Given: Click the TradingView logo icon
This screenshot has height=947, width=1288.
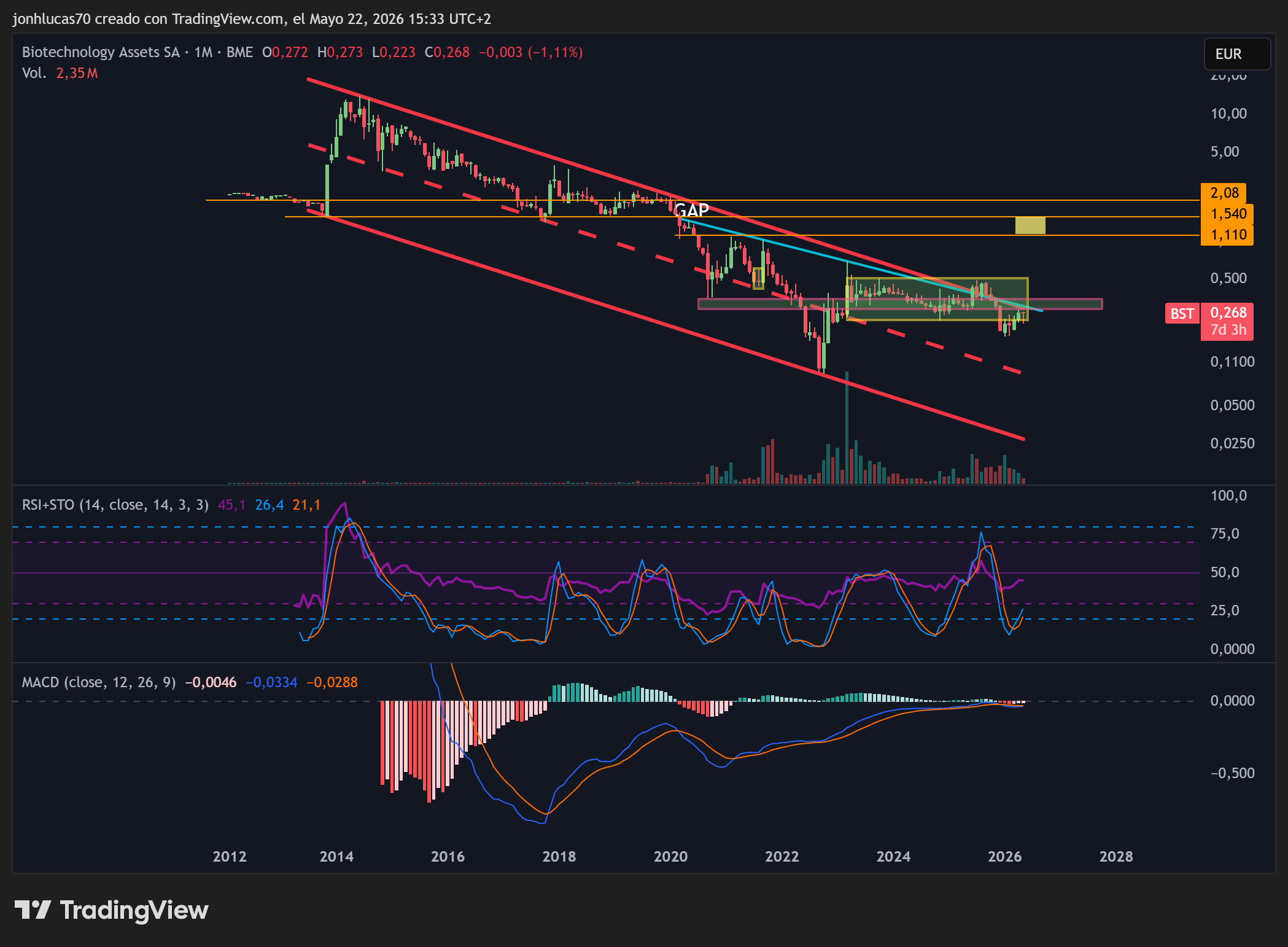Looking at the screenshot, I should [33, 910].
